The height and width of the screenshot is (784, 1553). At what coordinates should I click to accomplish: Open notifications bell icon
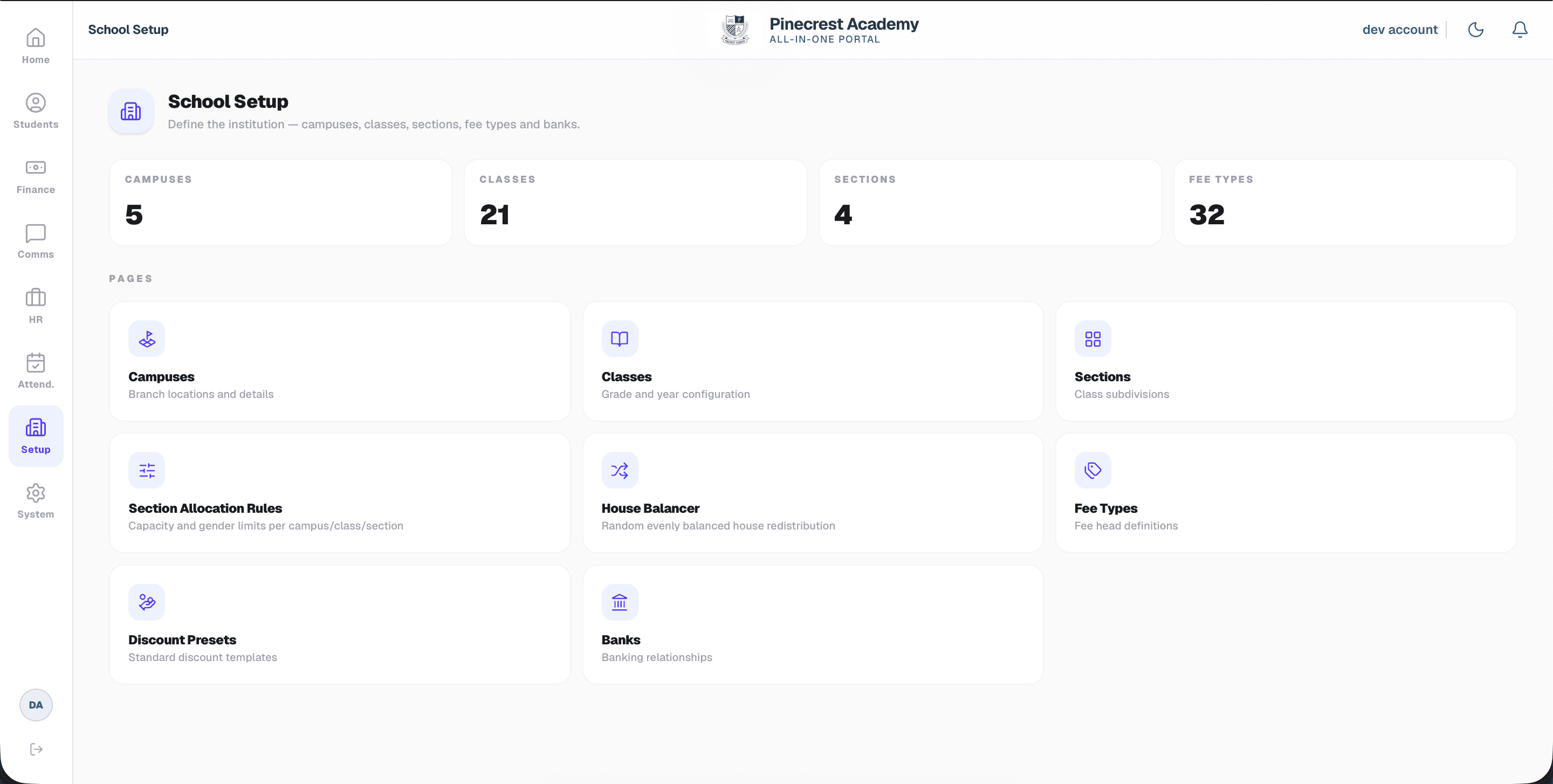coord(1519,30)
